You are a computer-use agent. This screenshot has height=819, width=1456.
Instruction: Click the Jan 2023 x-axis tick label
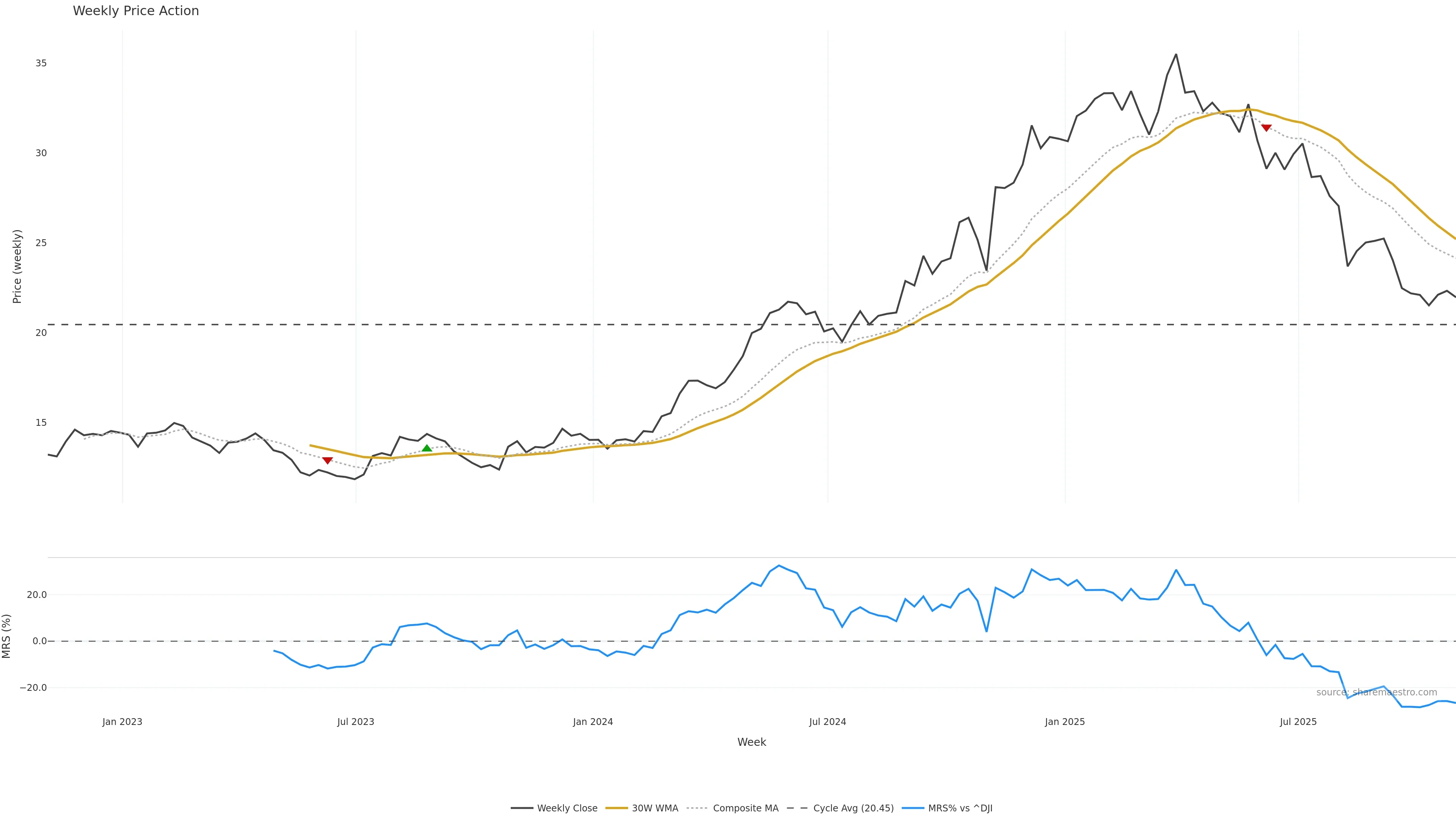click(x=122, y=722)
